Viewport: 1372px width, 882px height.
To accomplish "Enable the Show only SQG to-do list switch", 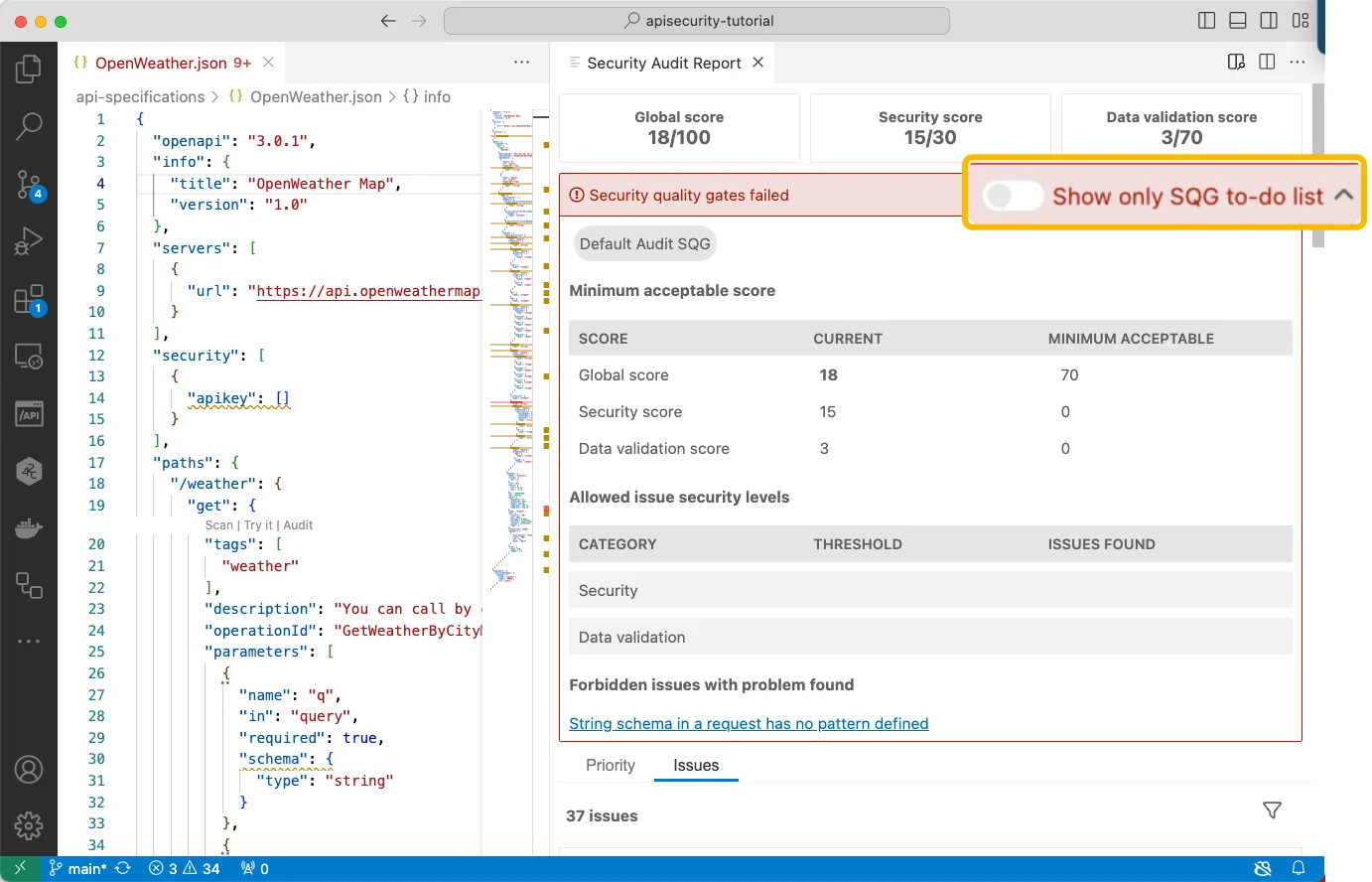I will [x=1012, y=195].
